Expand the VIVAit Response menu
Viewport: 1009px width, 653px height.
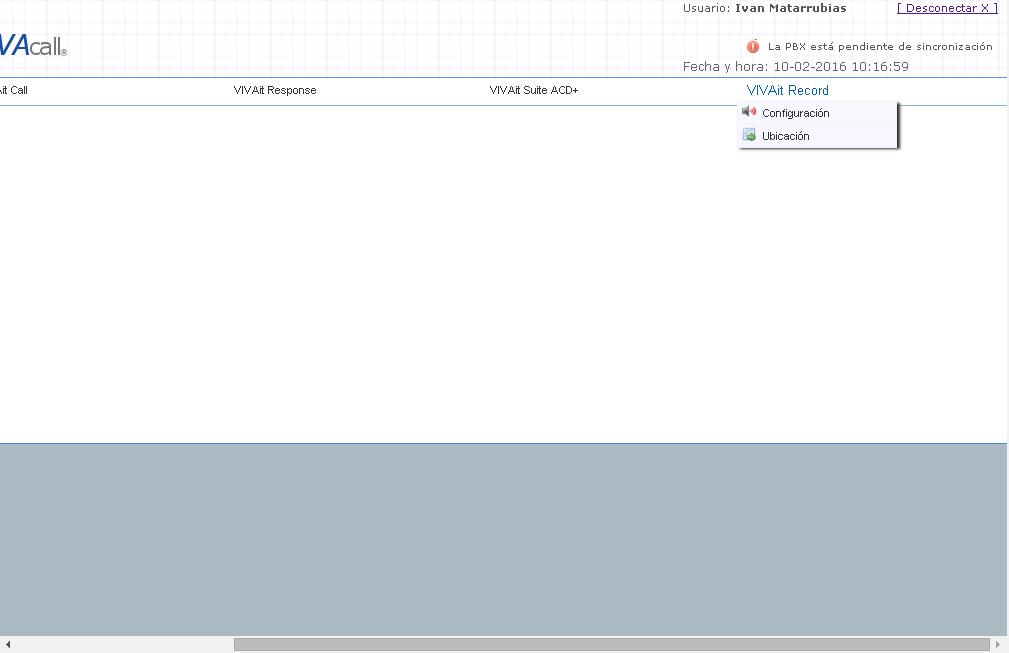click(x=275, y=90)
